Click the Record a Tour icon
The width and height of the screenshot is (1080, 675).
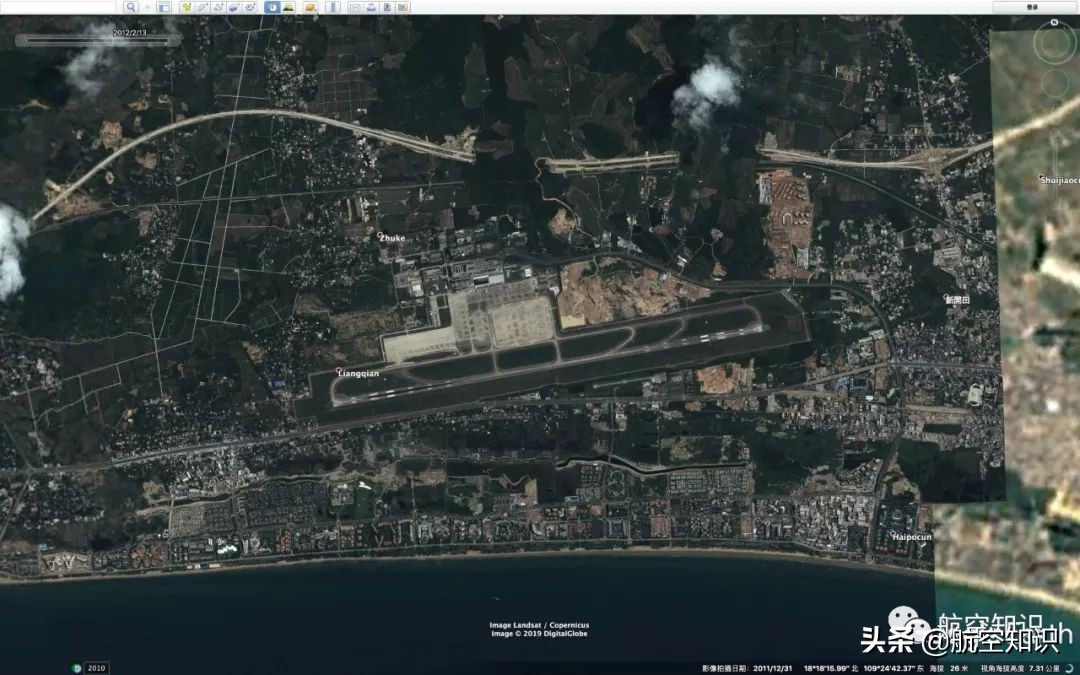[250, 7]
